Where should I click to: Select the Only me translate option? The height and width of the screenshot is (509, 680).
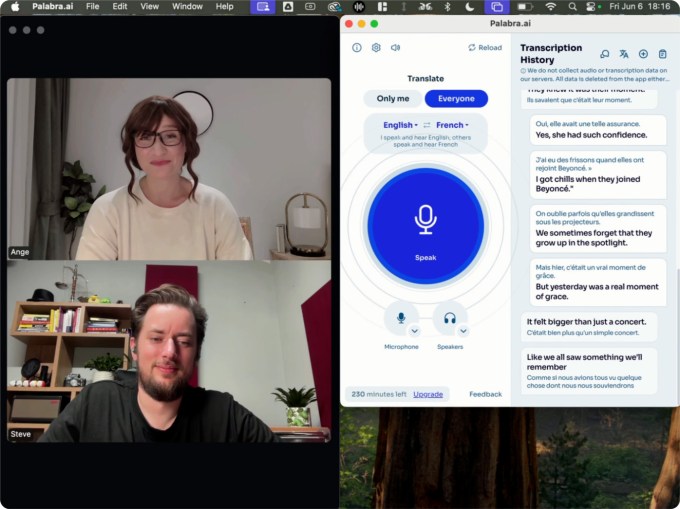392,98
